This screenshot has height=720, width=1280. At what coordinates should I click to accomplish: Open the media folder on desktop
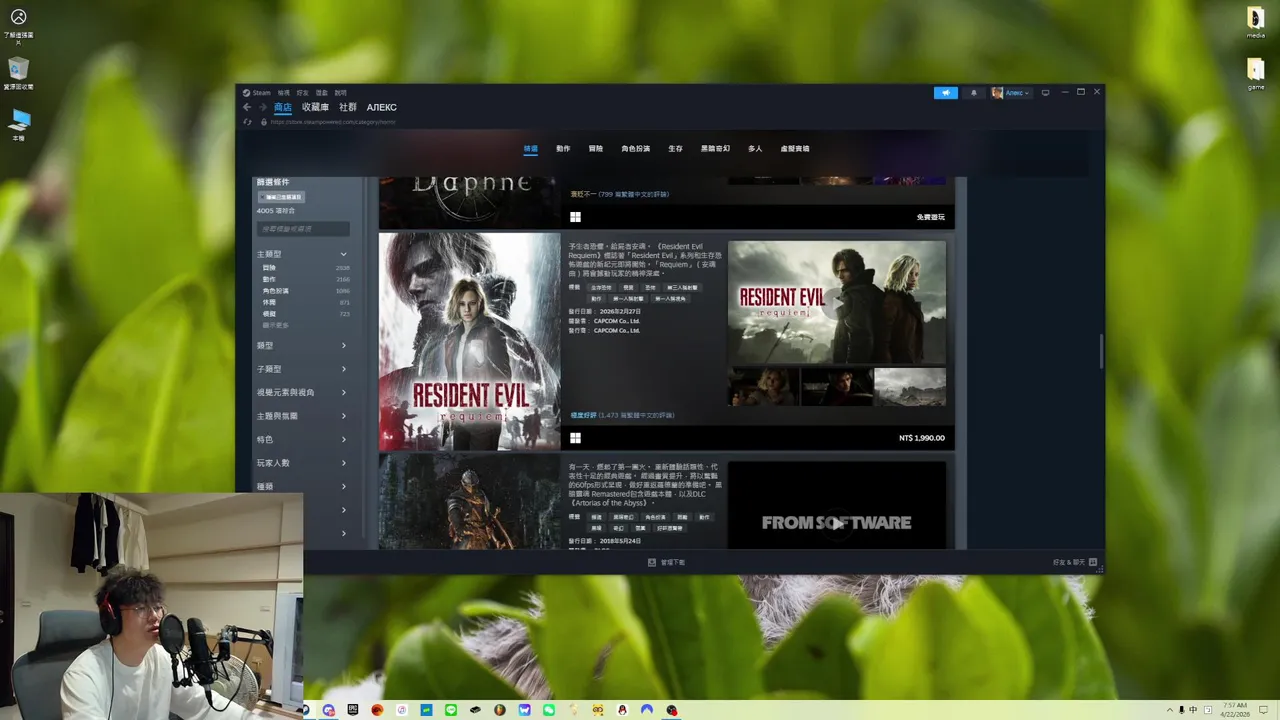coord(1256,23)
